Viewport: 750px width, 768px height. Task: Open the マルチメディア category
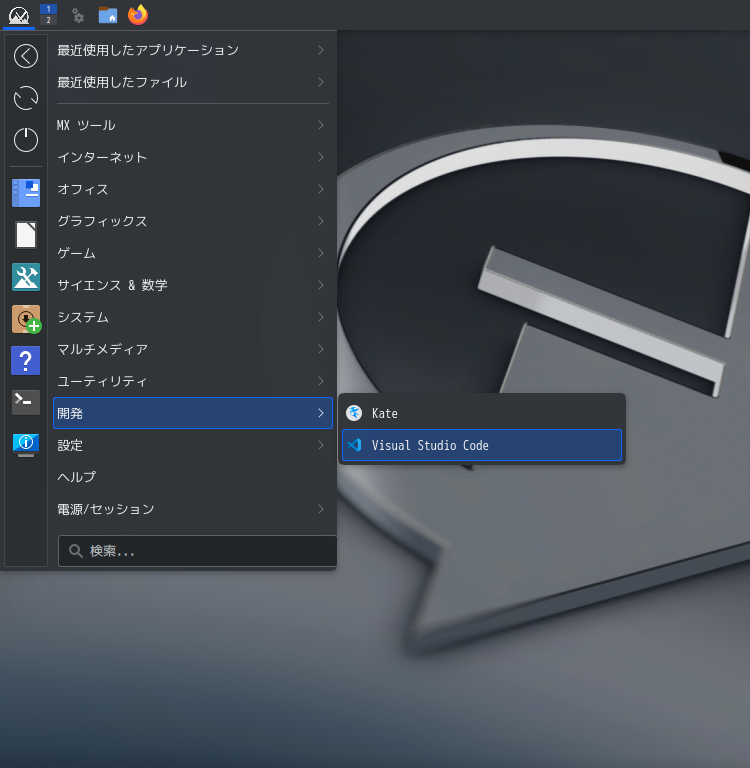[193, 349]
